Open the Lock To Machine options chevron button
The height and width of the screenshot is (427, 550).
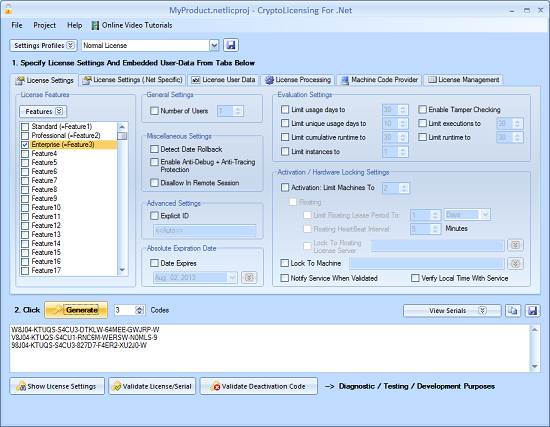(515, 263)
